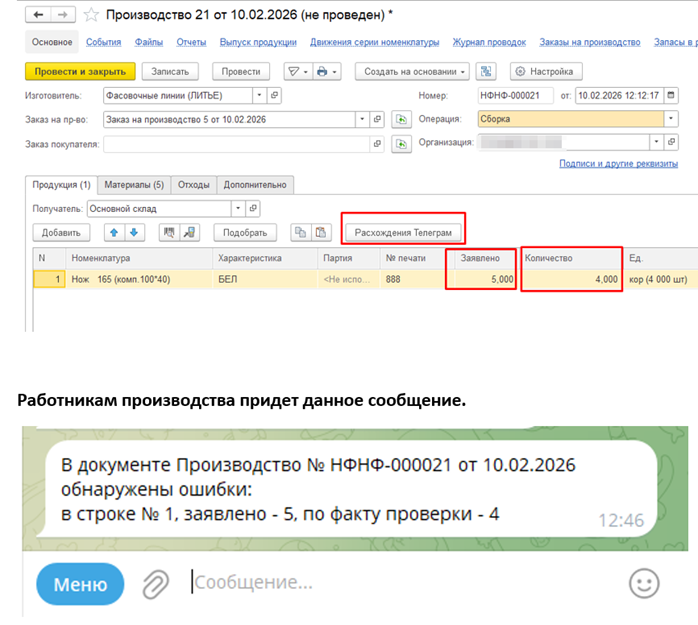Open the Telegram paperclip attachment icon
Image resolution: width=698 pixels, height=625 pixels.
tap(155, 584)
